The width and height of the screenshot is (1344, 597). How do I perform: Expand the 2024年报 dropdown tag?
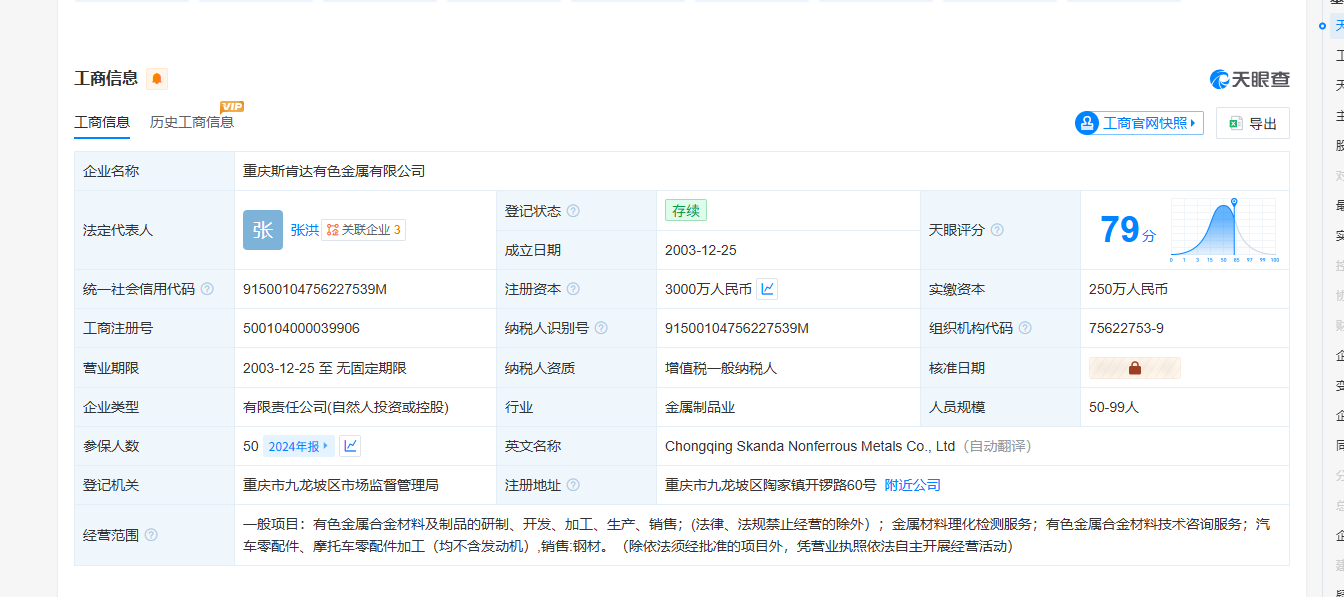click(x=299, y=446)
